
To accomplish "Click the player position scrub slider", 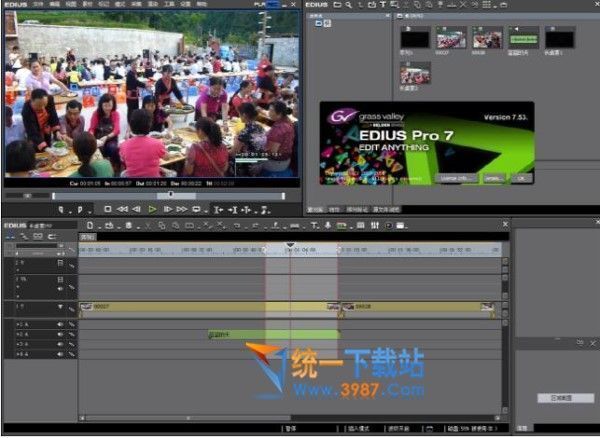I will pos(170,195).
